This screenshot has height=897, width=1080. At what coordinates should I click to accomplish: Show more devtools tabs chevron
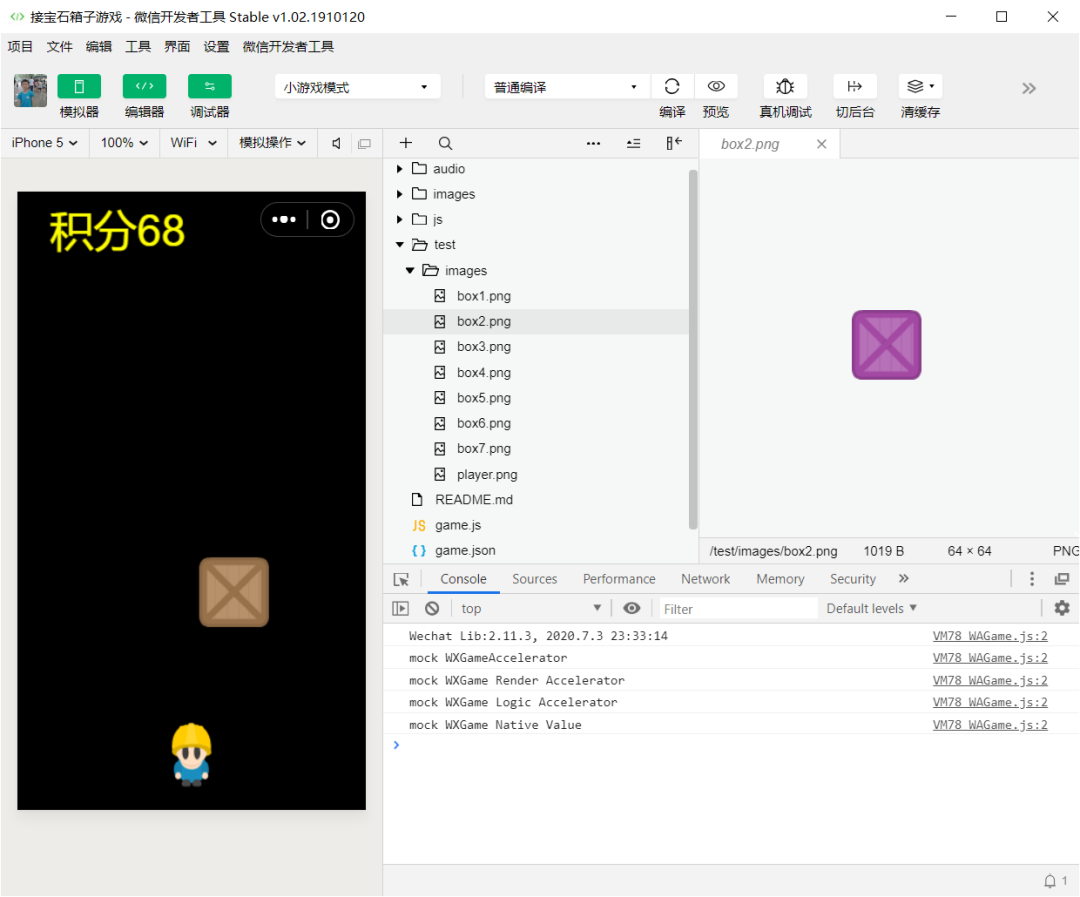coord(904,579)
